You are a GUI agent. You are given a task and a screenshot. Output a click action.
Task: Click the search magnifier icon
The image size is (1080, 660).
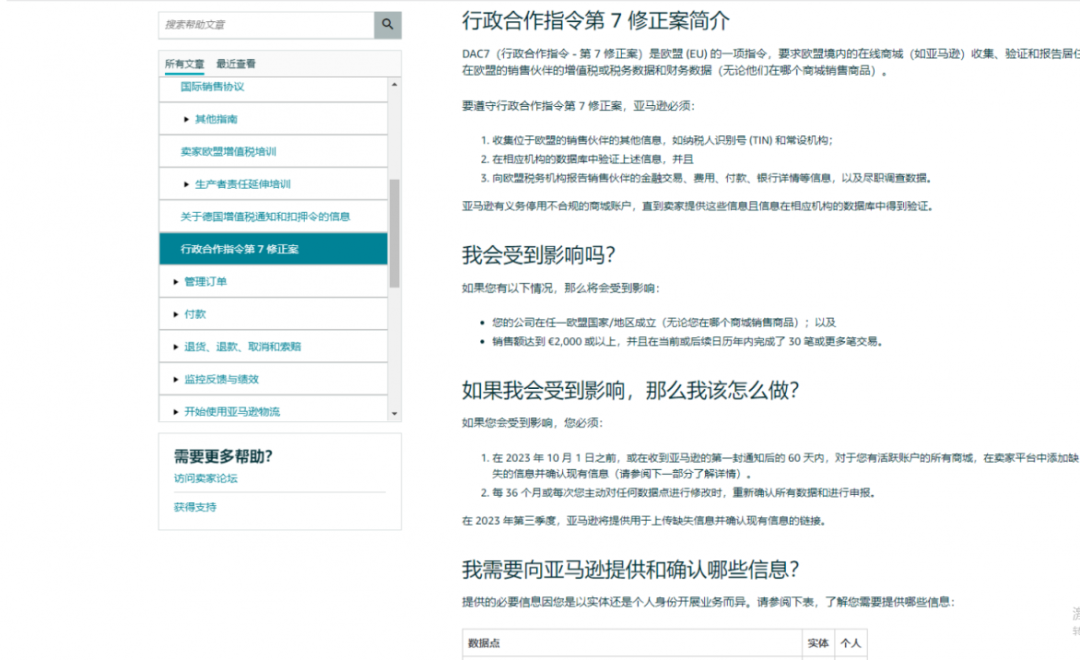click(x=387, y=24)
